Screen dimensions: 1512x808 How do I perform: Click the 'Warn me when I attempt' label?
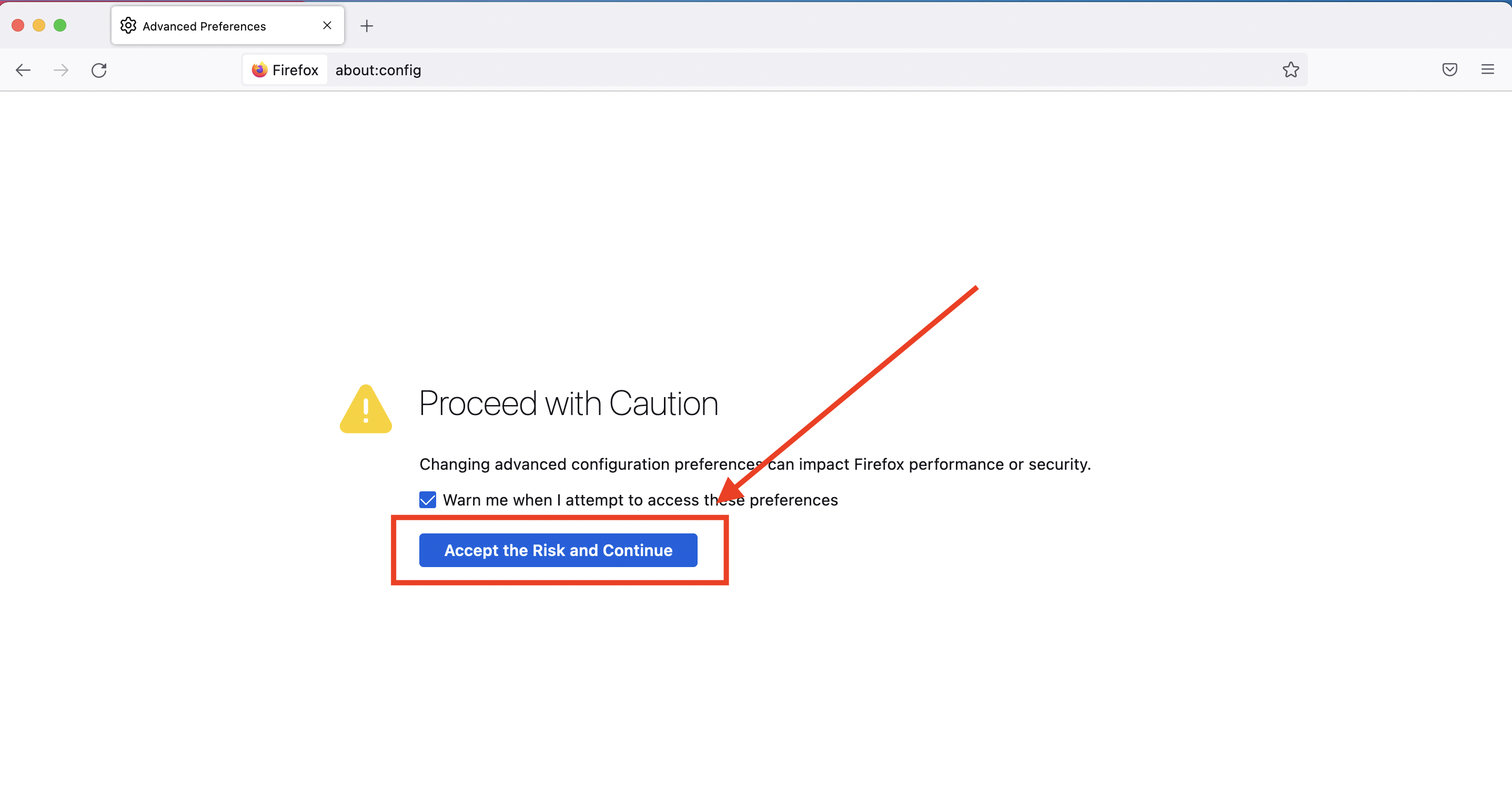640,500
